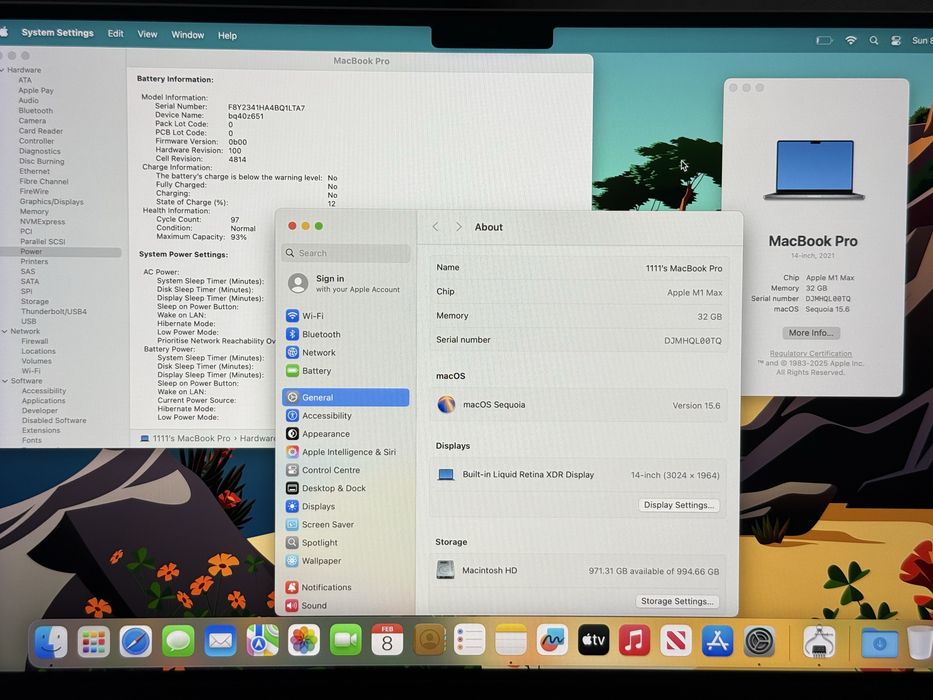933x700 pixels.
Task: Open Regulatory Certification link
Action: (x=810, y=354)
